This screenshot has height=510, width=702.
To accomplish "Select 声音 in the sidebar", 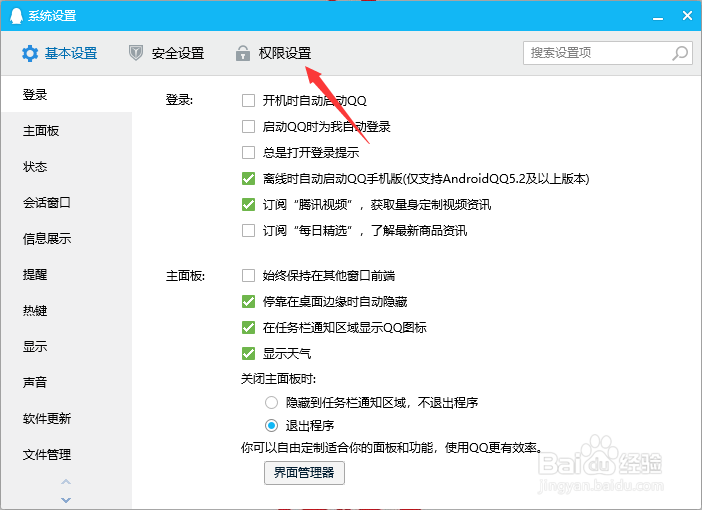I will pyautogui.click(x=67, y=382).
